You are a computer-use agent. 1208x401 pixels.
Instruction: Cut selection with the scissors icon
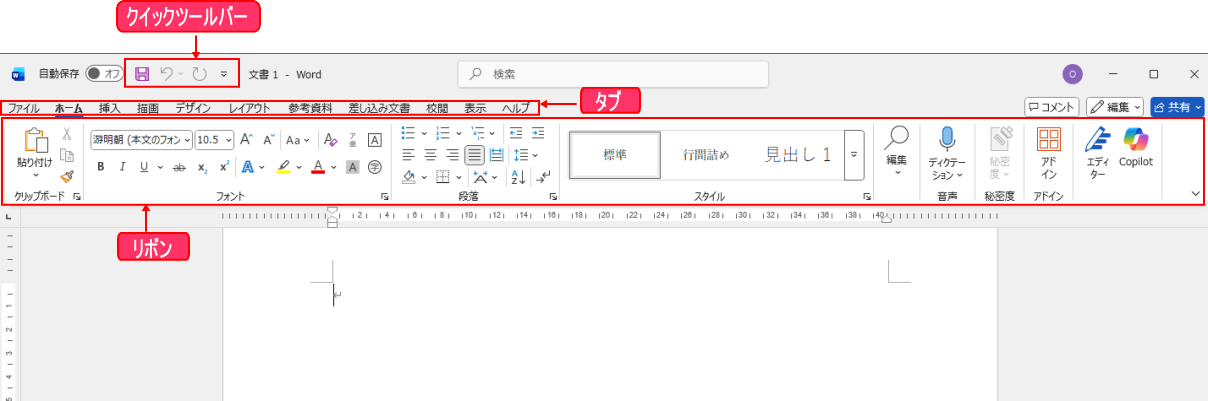coord(67,133)
